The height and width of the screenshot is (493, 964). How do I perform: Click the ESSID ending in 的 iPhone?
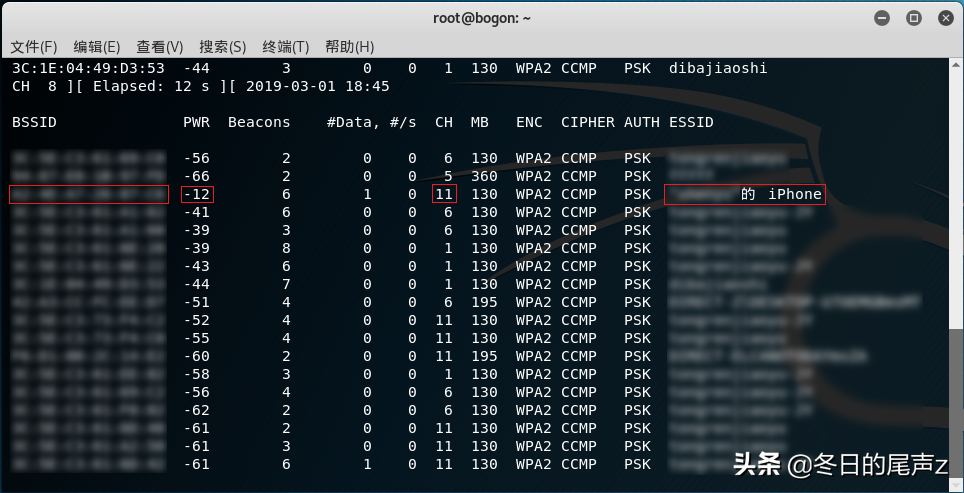(x=745, y=194)
